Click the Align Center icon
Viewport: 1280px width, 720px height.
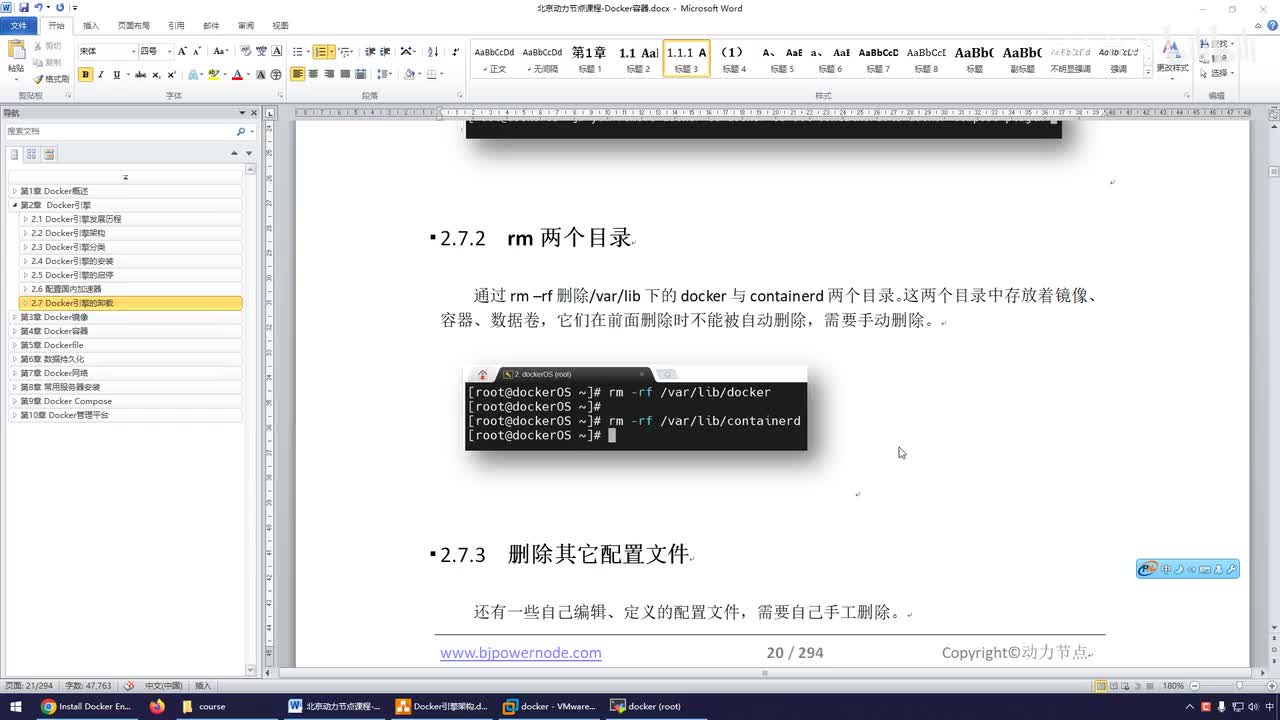pos(313,75)
